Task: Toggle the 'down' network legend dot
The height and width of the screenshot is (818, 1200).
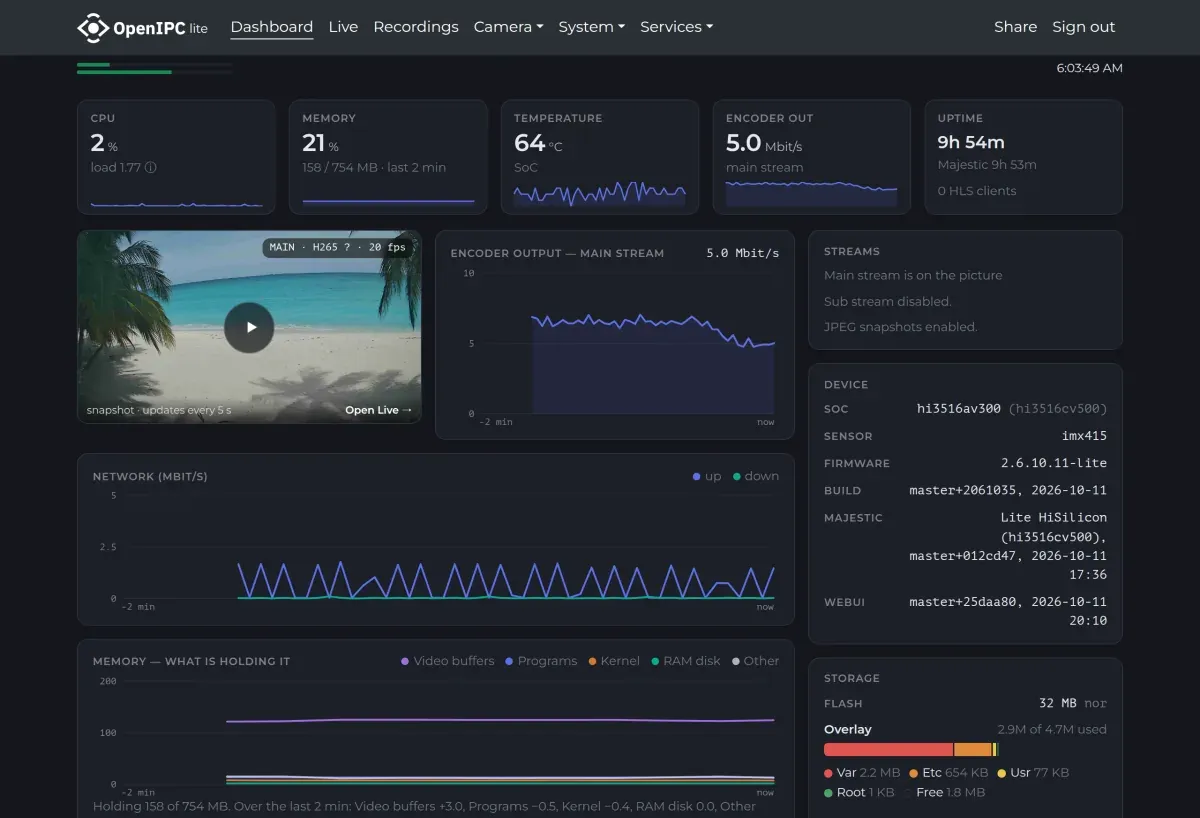Action: pos(737,477)
